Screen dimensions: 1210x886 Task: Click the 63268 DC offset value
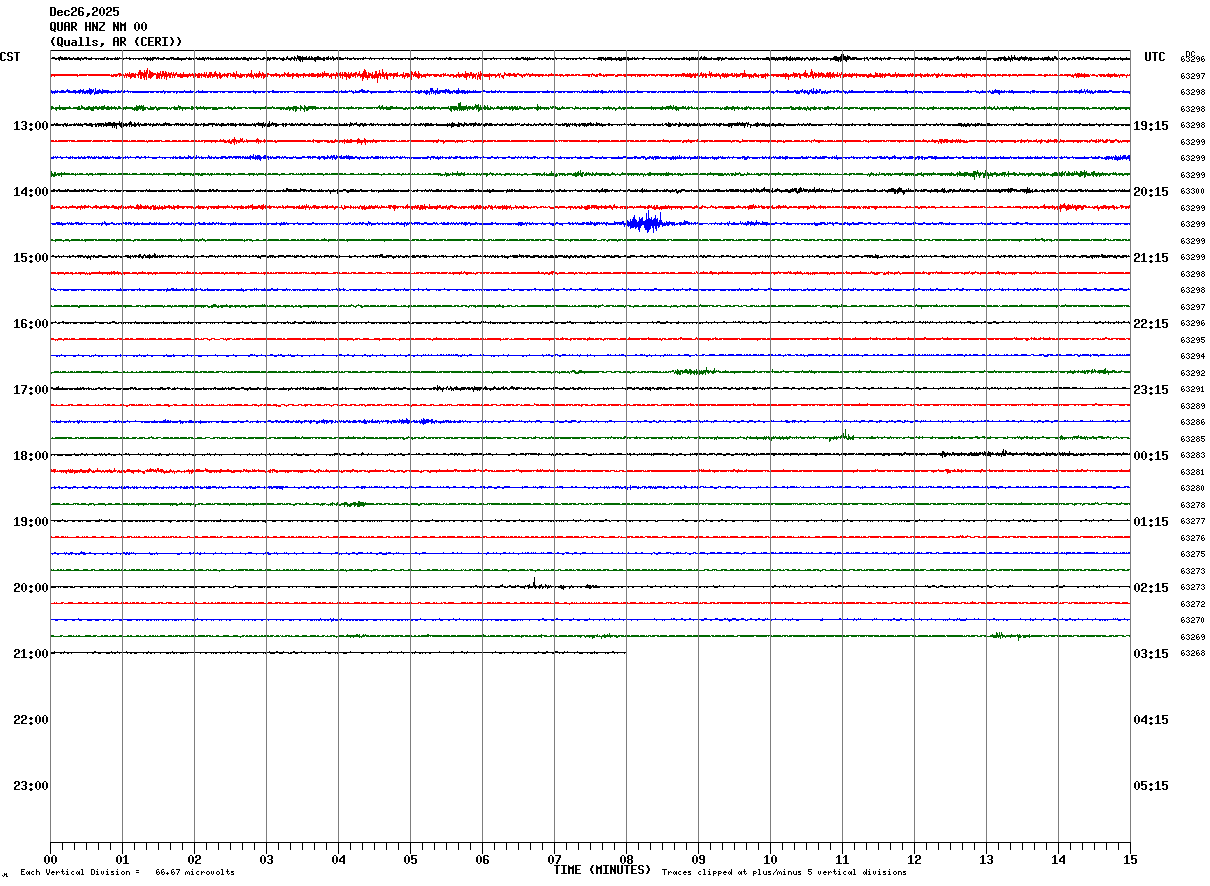click(x=1193, y=653)
